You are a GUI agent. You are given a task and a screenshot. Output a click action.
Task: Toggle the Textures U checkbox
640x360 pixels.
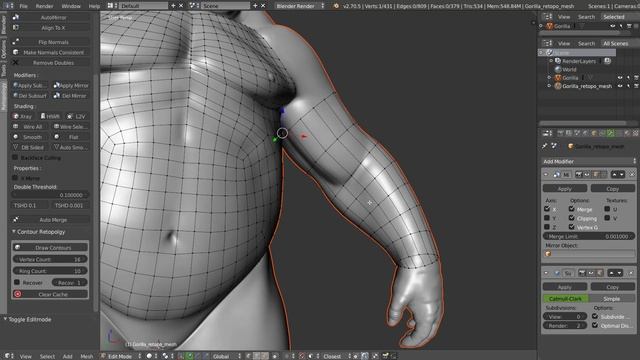[607, 209]
